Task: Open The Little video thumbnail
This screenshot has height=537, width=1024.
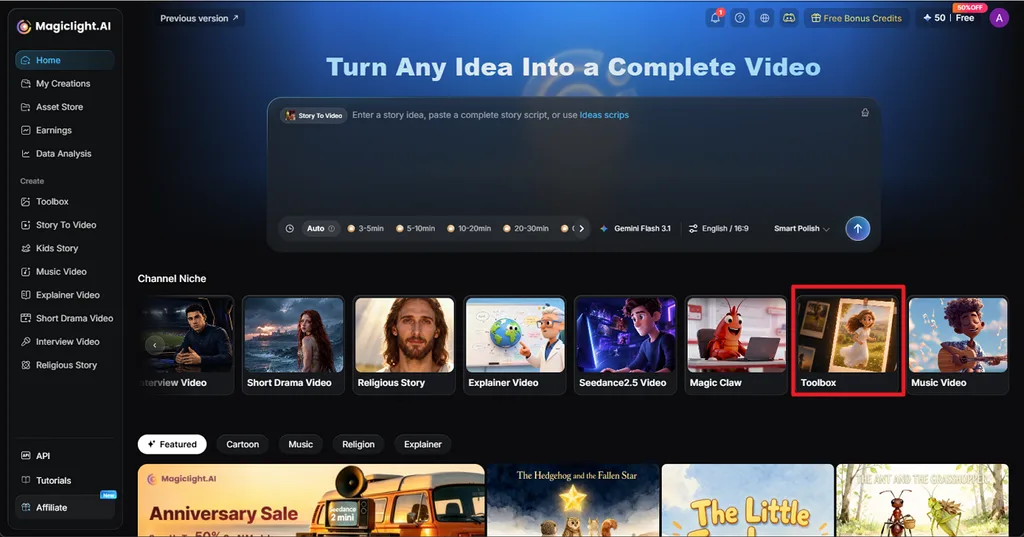Action: pyautogui.click(x=748, y=500)
